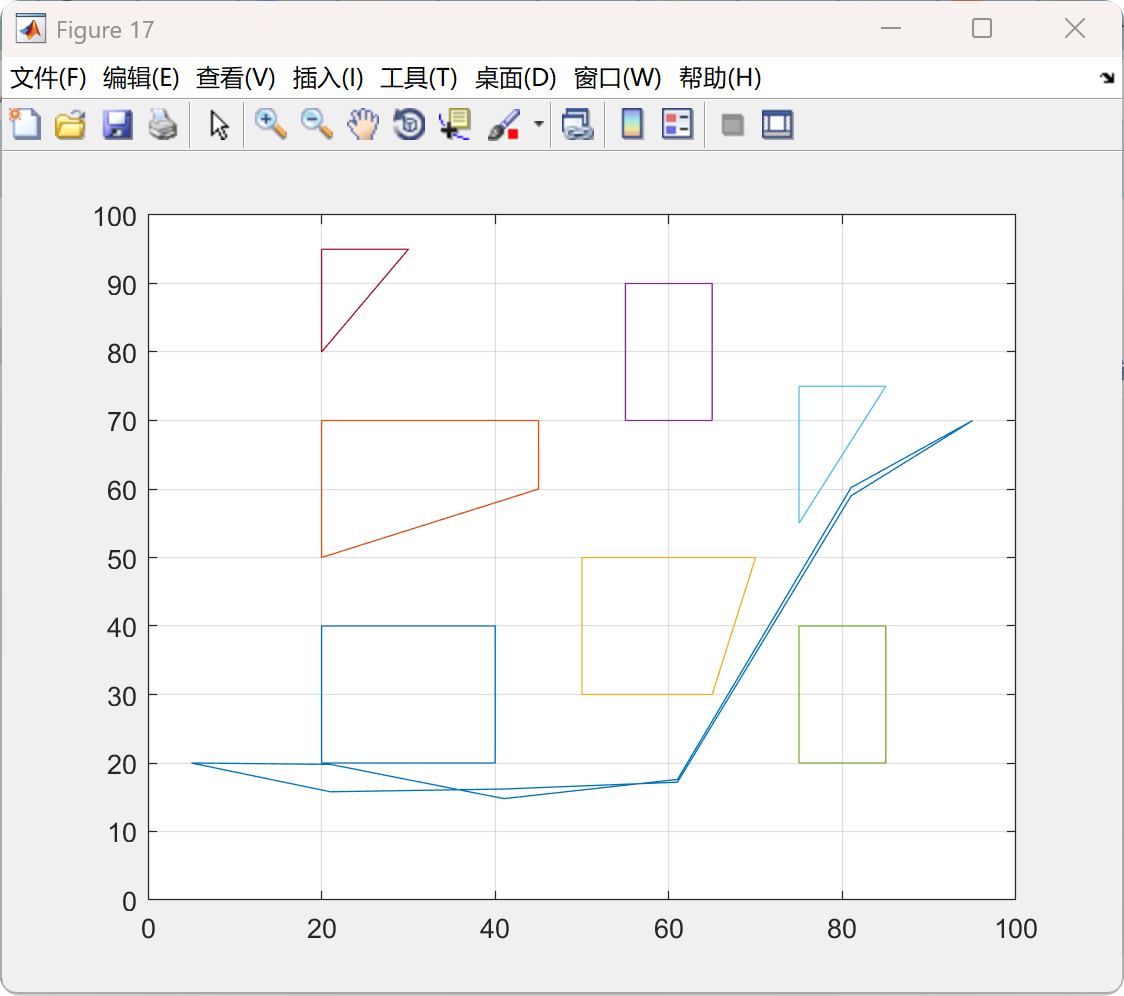Click the Hide Plot Tools icon
The height and width of the screenshot is (996, 1124).
point(732,125)
